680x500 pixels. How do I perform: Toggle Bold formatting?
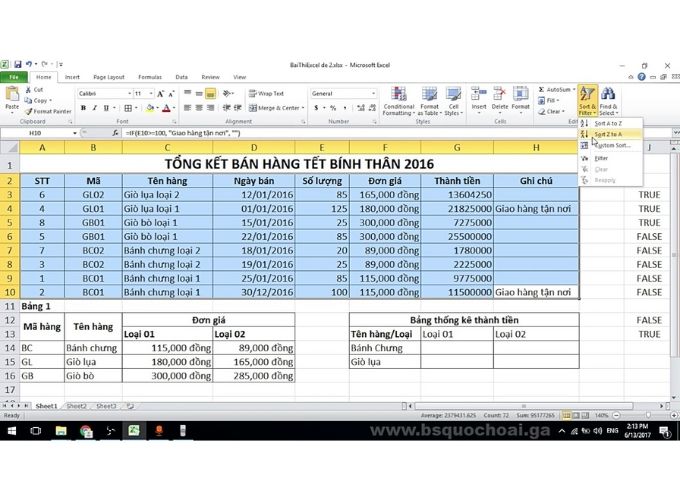point(83,108)
